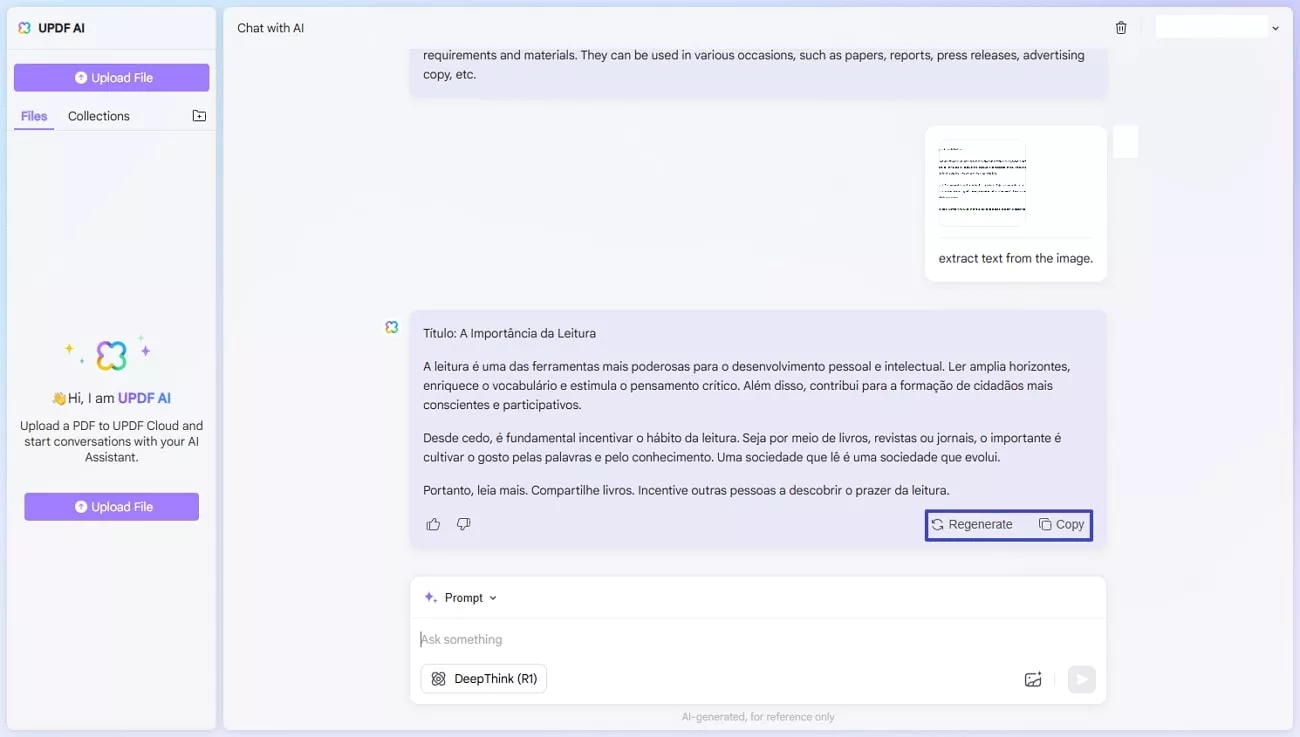
Task: Click the trash delete chat icon
Action: pos(1121,28)
